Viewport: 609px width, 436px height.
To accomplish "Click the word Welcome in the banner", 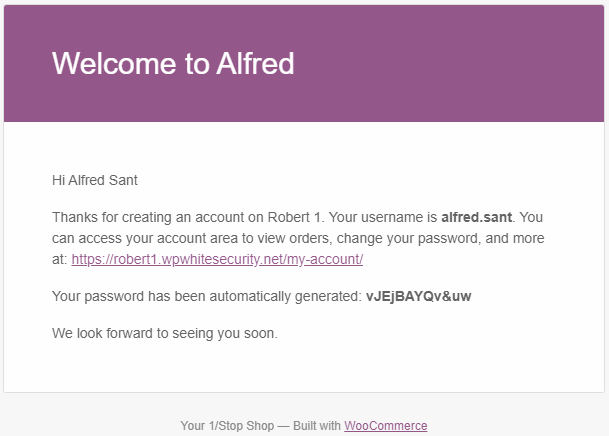I will (x=114, y=63).
